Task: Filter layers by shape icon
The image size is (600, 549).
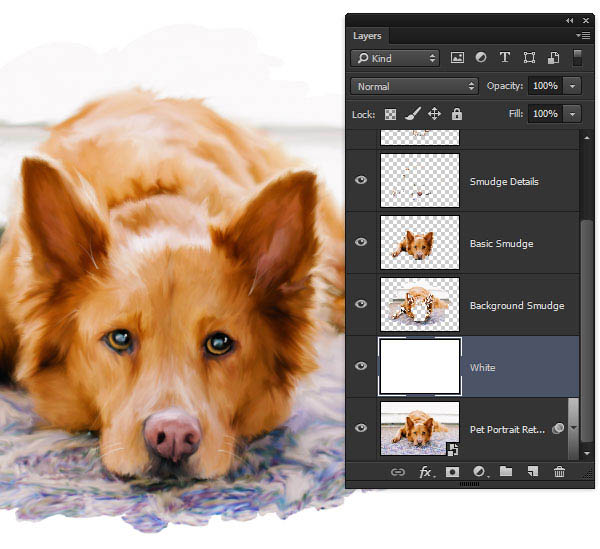Action: (529, 58)
